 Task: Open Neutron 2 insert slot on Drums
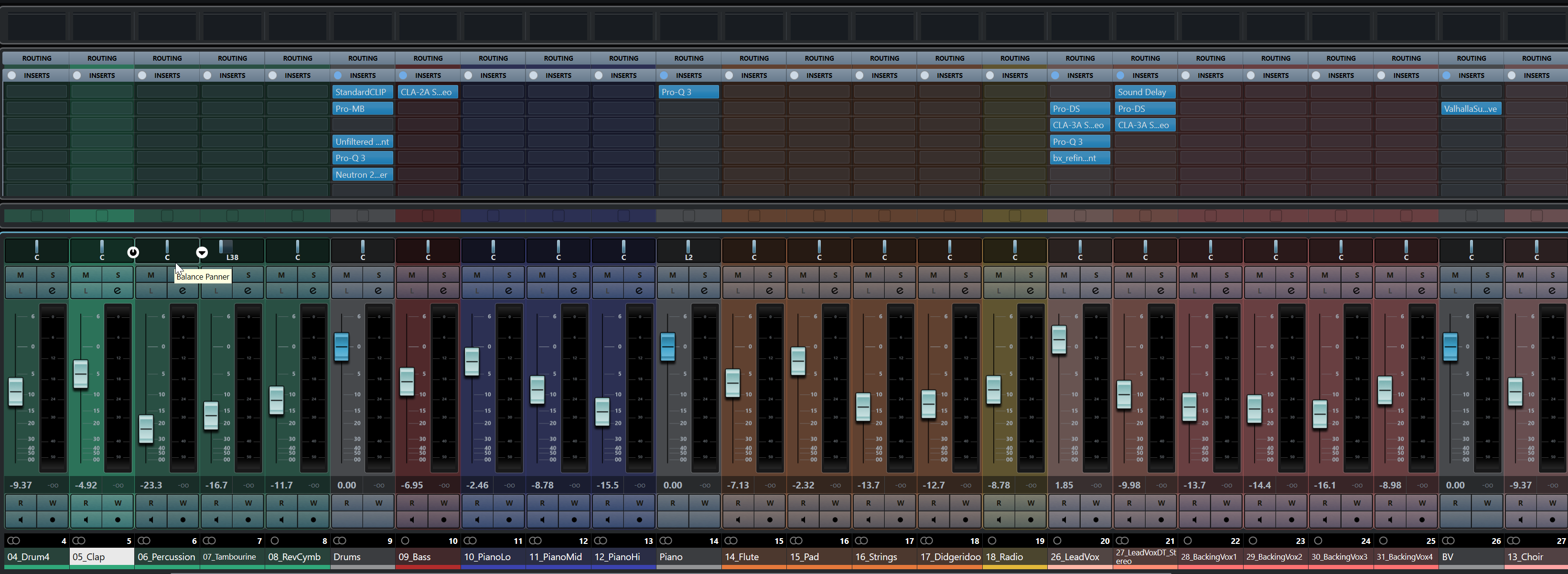[363, 175]
